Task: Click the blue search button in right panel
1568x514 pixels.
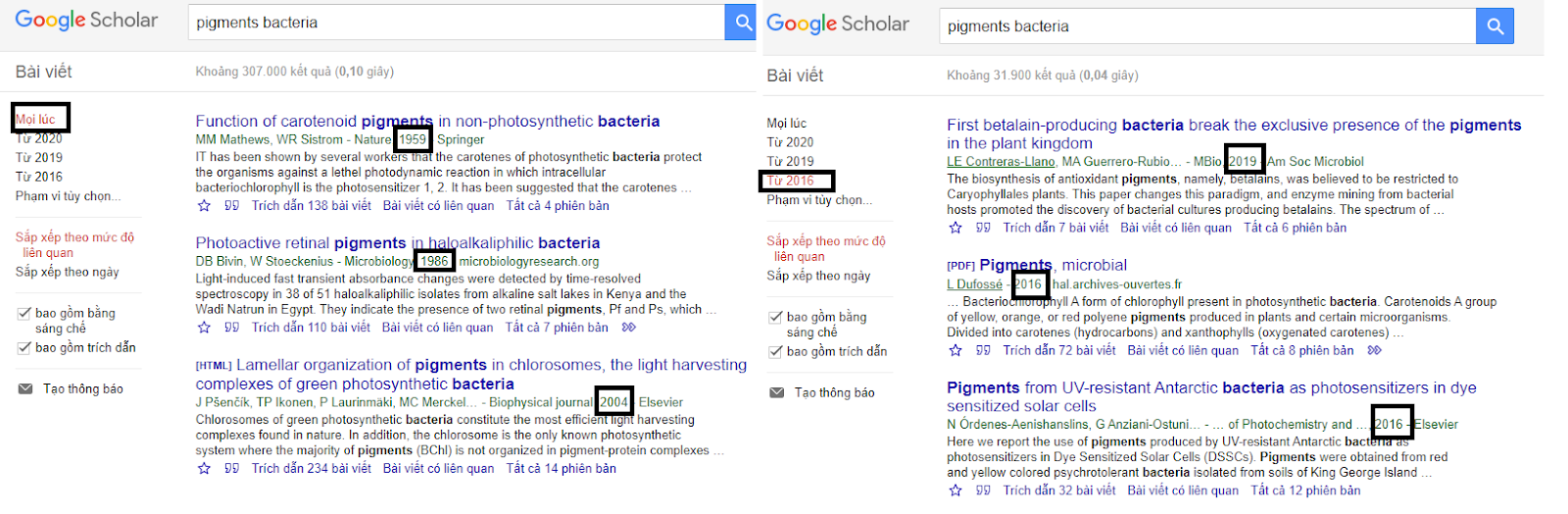Action: point(1494,26)
